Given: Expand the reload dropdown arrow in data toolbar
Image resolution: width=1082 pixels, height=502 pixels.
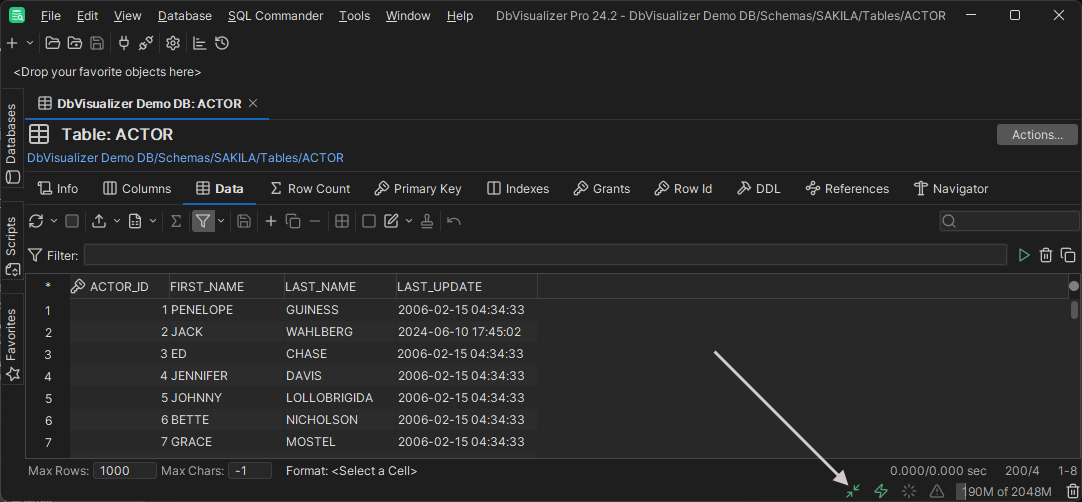Looking at the screenshot, I should point(52,221).
